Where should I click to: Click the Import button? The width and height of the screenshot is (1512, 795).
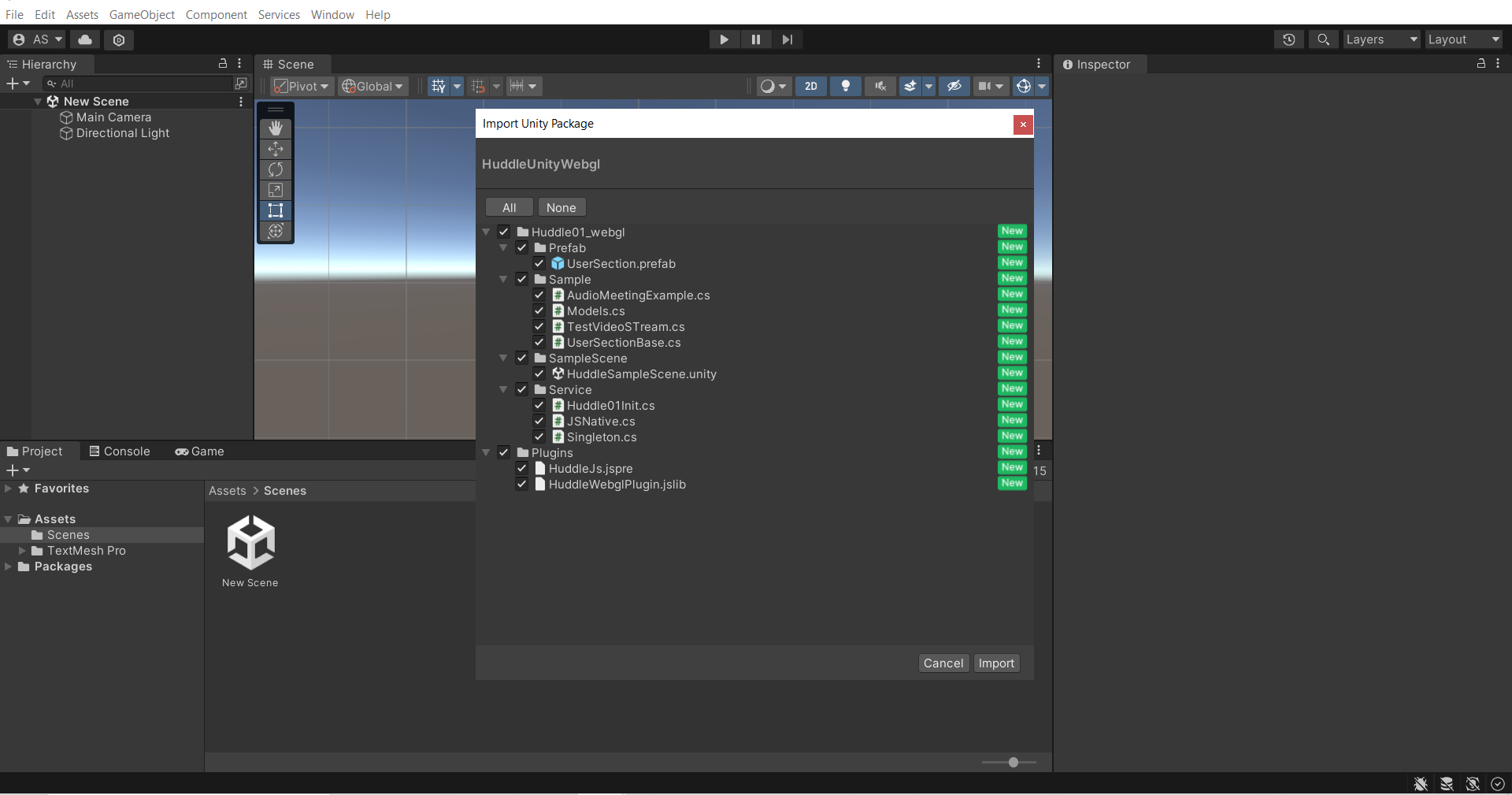pos(996,663)
